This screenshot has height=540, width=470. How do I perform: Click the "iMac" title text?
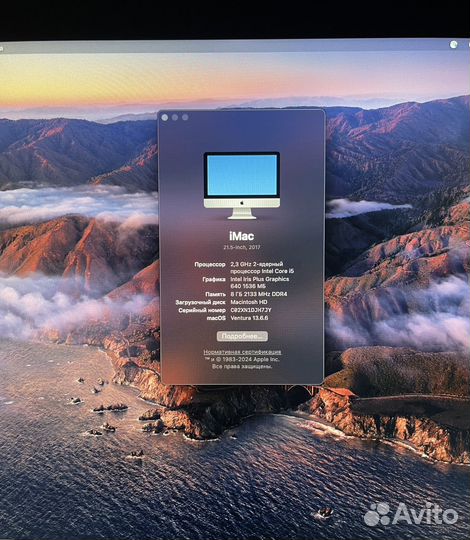coord(242,236)
